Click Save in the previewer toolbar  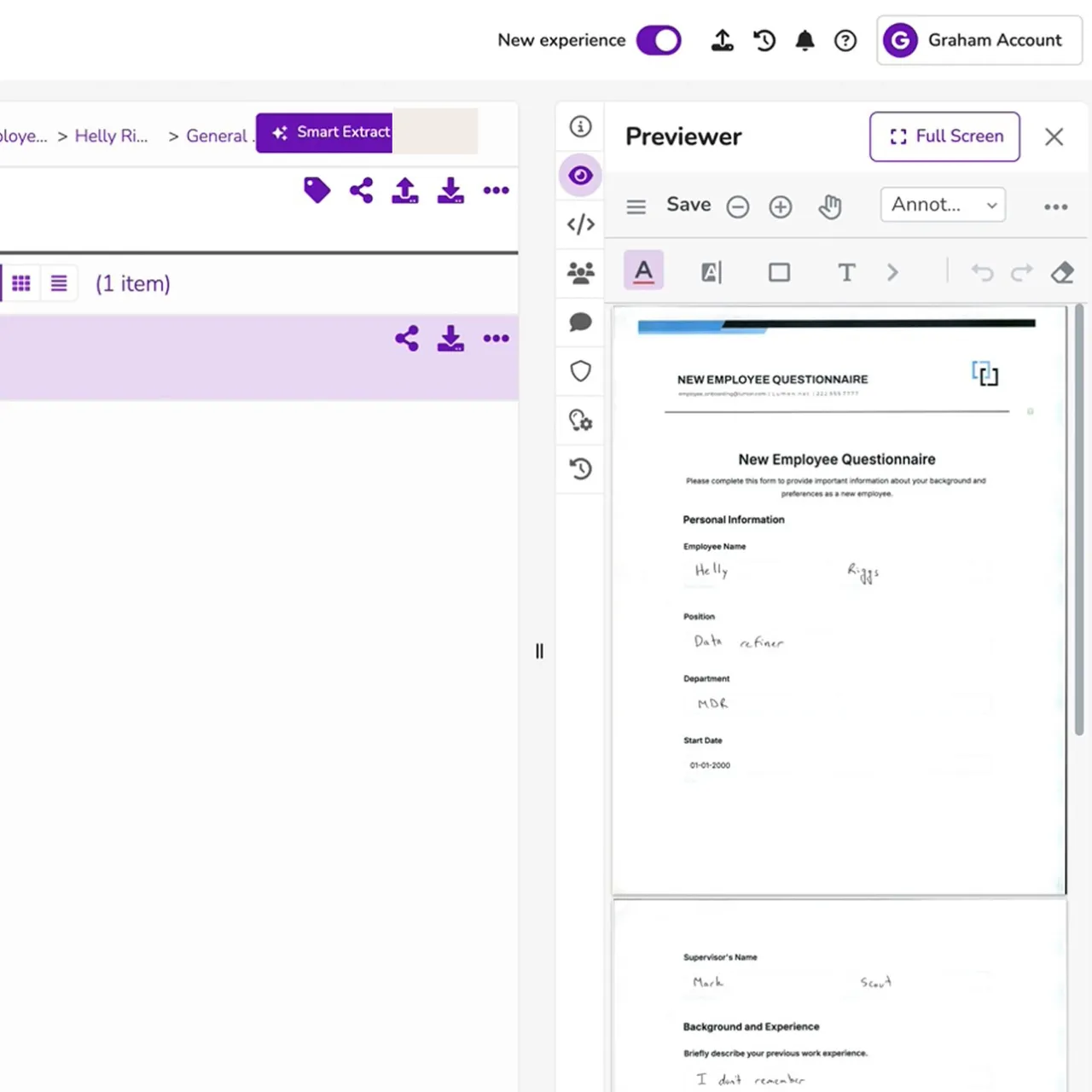[688, 205]
